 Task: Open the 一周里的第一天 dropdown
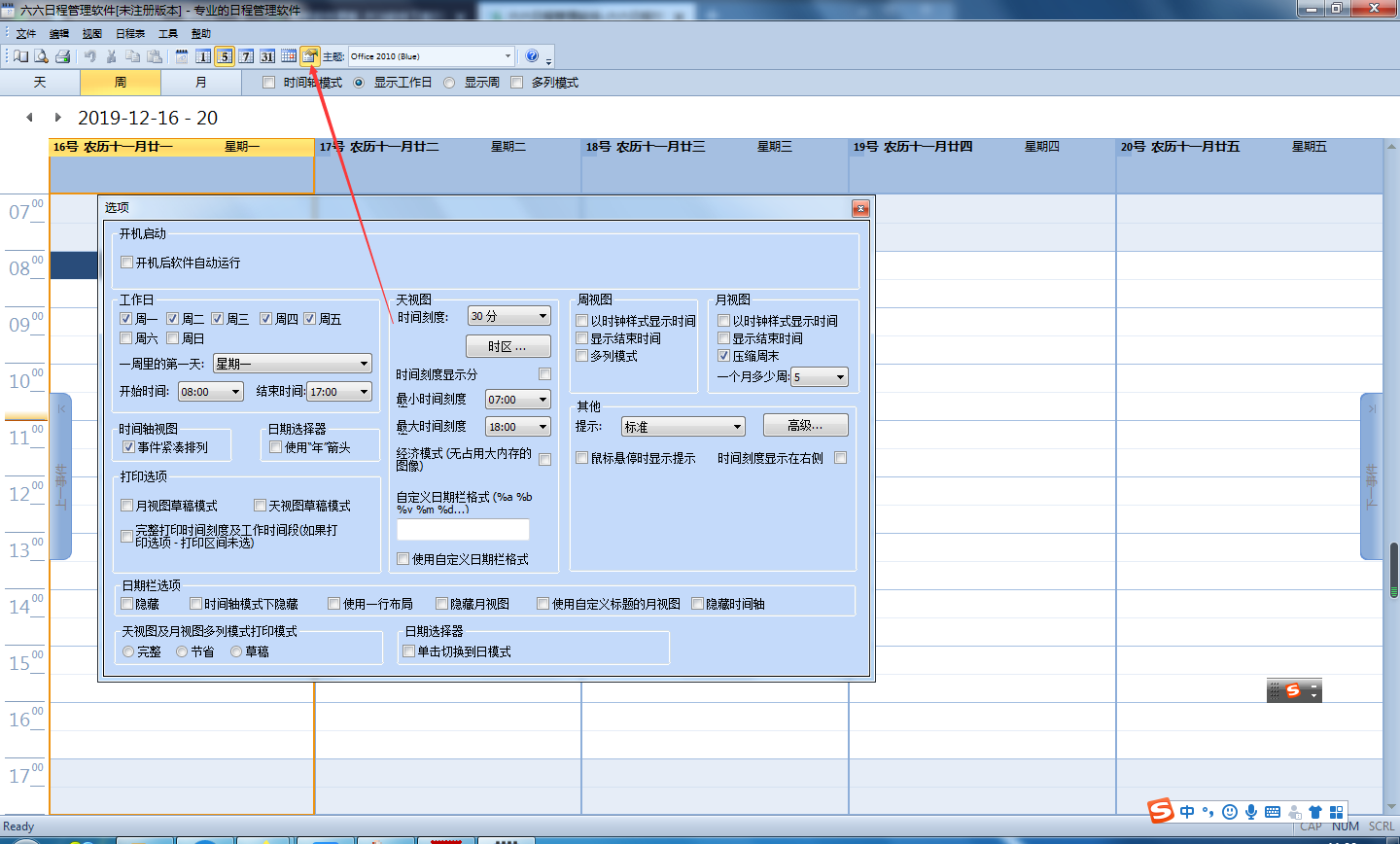tap(293, 364)
